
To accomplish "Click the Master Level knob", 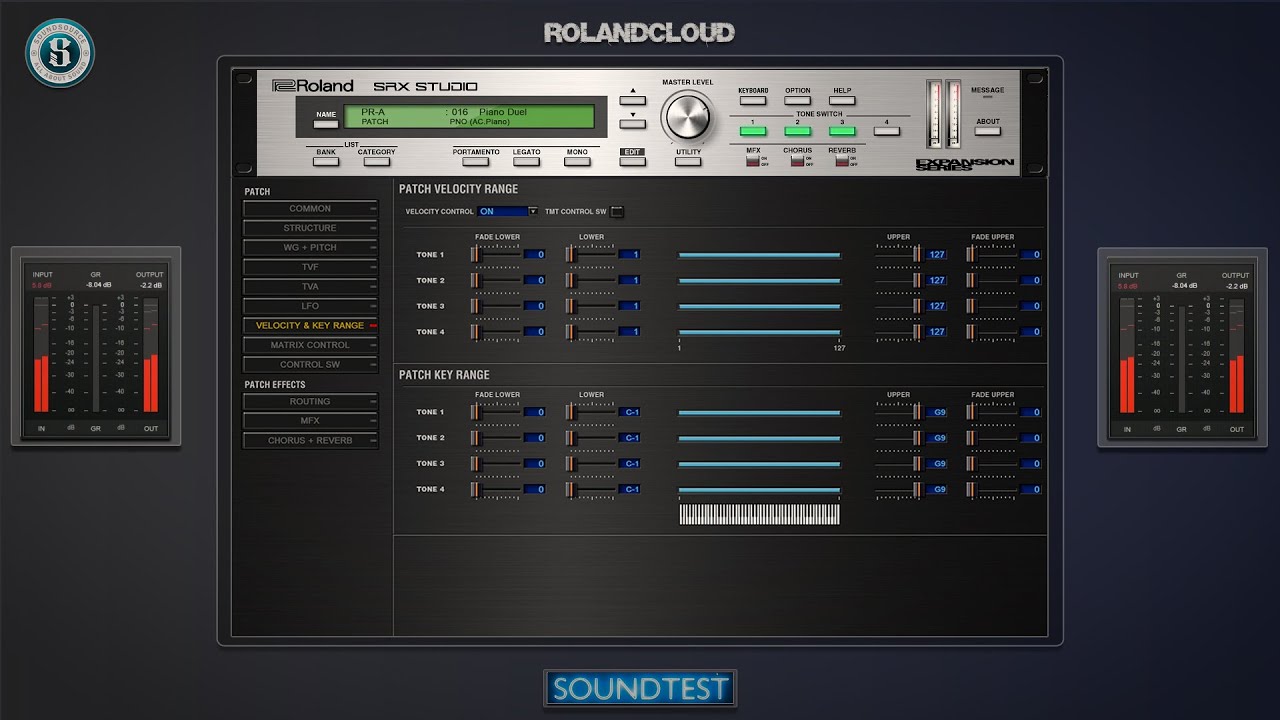I will pos(688,116).
